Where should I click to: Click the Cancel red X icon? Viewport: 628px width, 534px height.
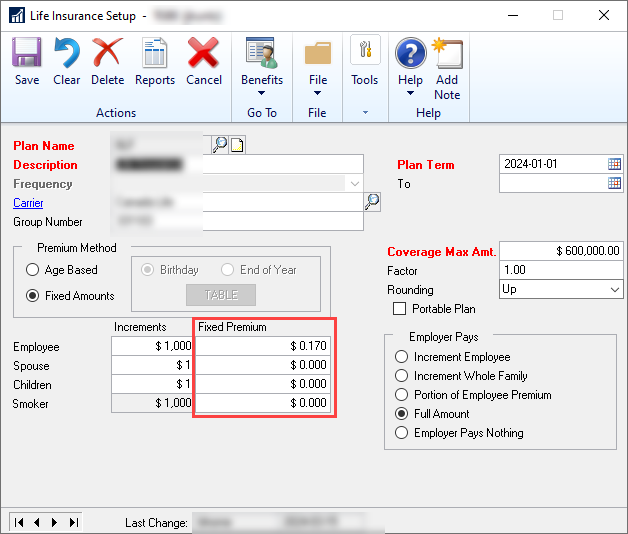click(204, 61)
